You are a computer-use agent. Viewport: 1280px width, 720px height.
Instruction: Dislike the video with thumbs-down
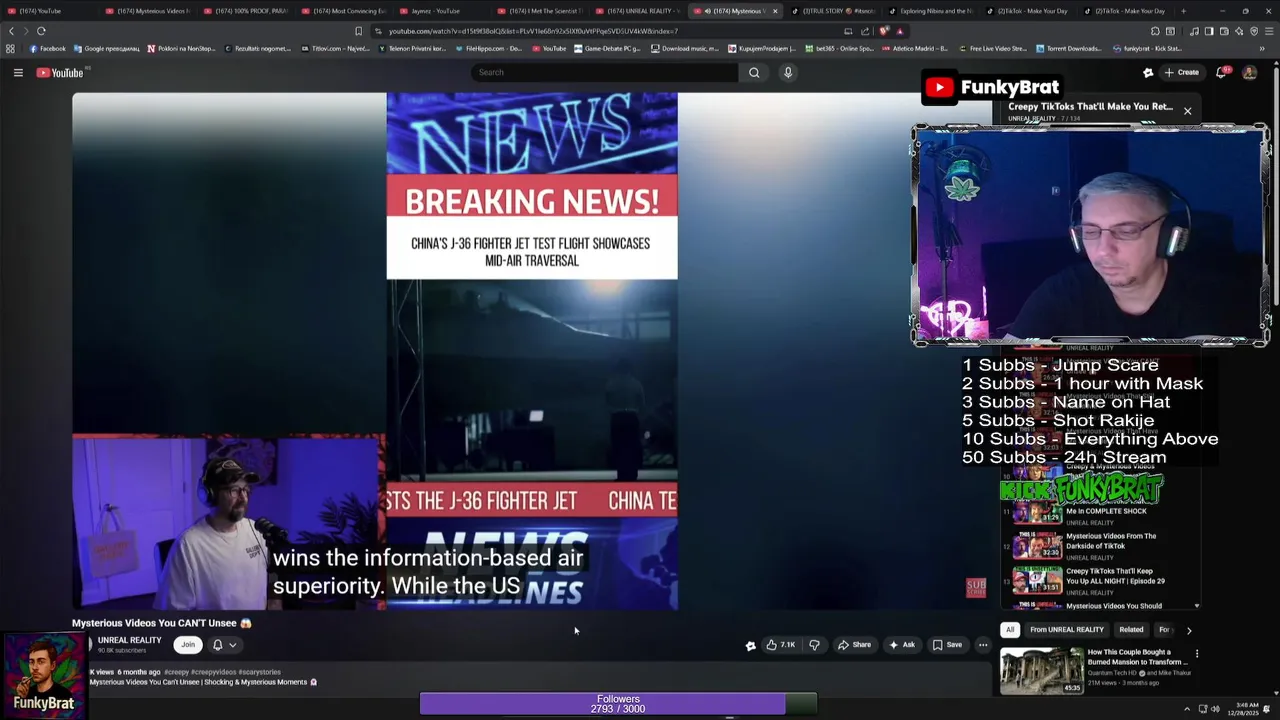[x=814, y=645]
